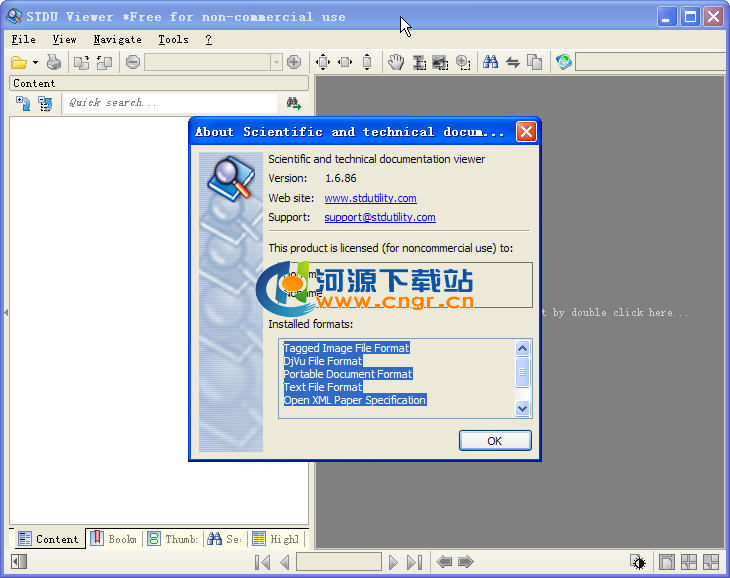This screenshot has height=578, width=730.
Task: Open the Navigate menu
Action: click(x=117, y=40)
